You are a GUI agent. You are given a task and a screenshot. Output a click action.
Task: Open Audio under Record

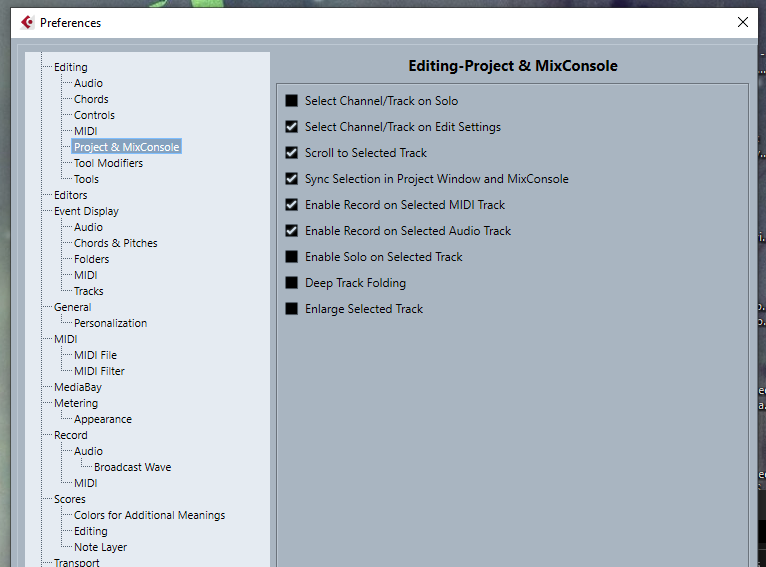tap(88, 451)
